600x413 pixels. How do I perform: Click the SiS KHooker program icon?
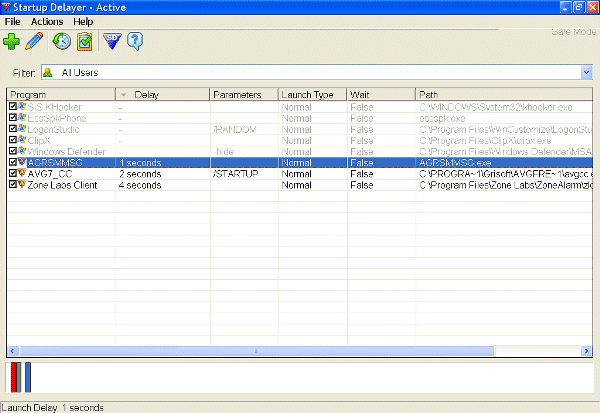tap(22, 107)
